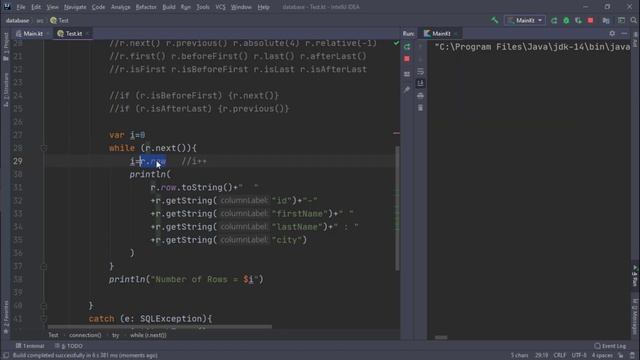
Task: Click the Debug bug icon in the top toolbar
Action: [x=566, y=20]
